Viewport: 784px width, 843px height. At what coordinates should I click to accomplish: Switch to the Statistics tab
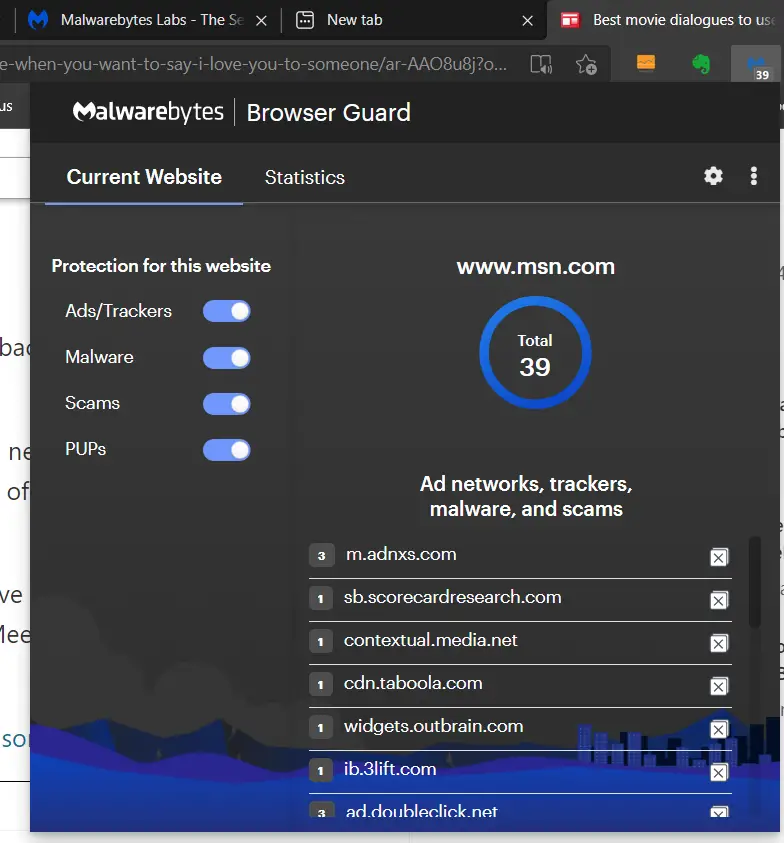(x=304, y=177)
